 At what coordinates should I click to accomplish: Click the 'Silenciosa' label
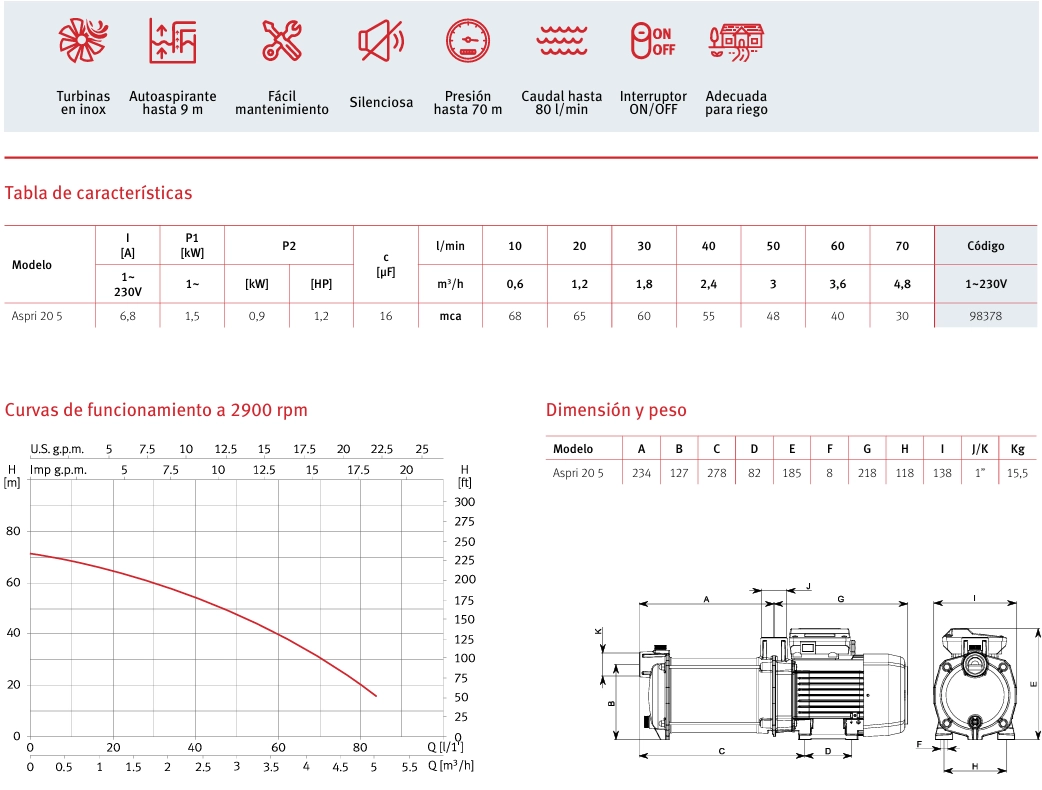coord(381,102)
